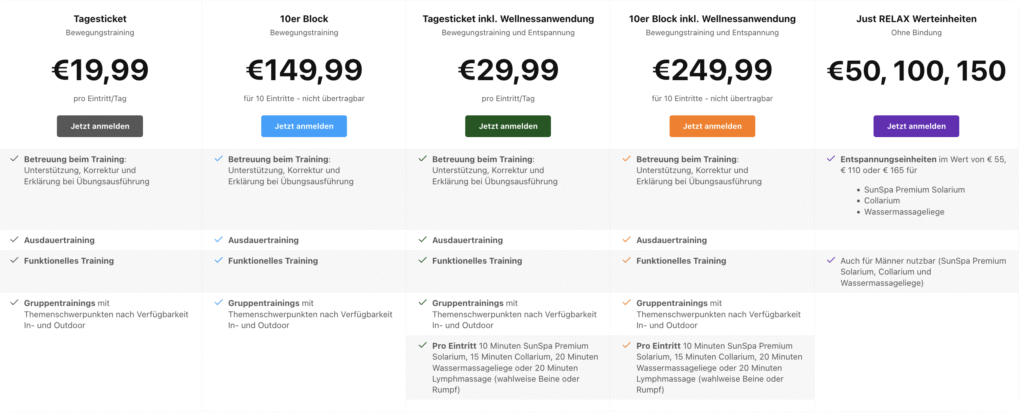
Task: Click the Just RELAX Werteinheiten heading
Action: click(916, 19)
